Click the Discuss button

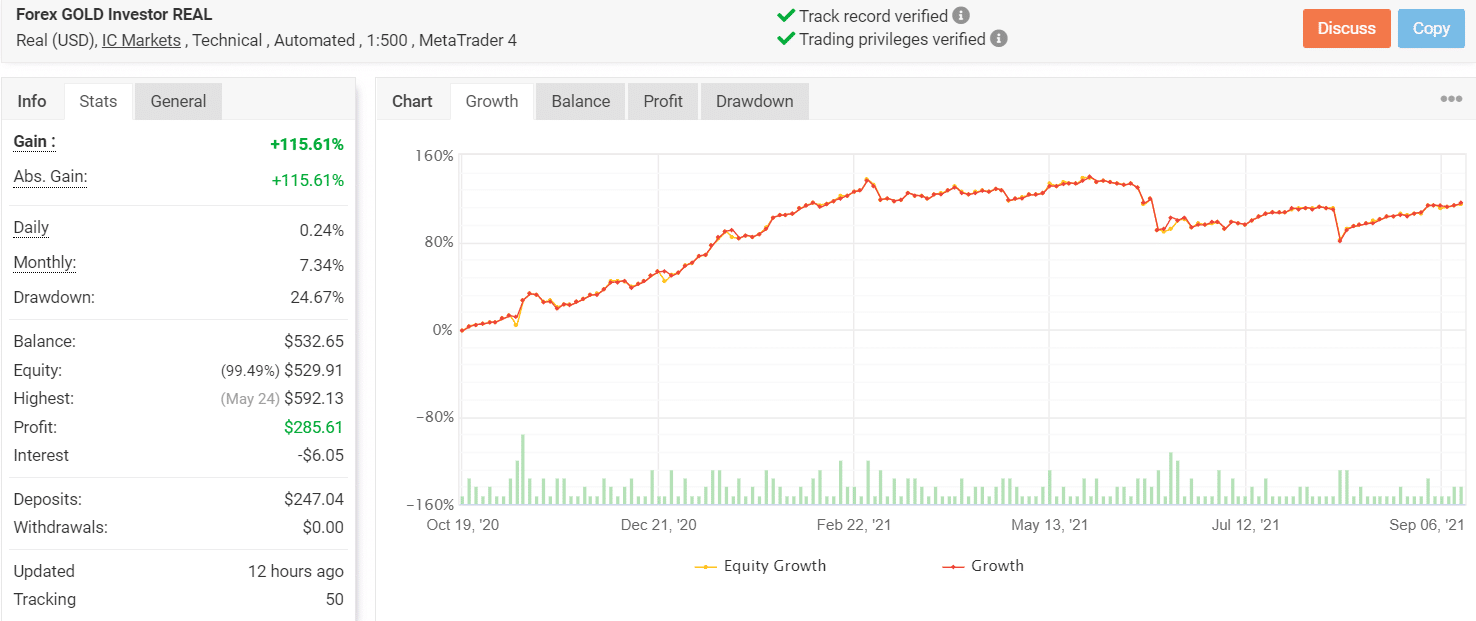(x=1346, y=28)
